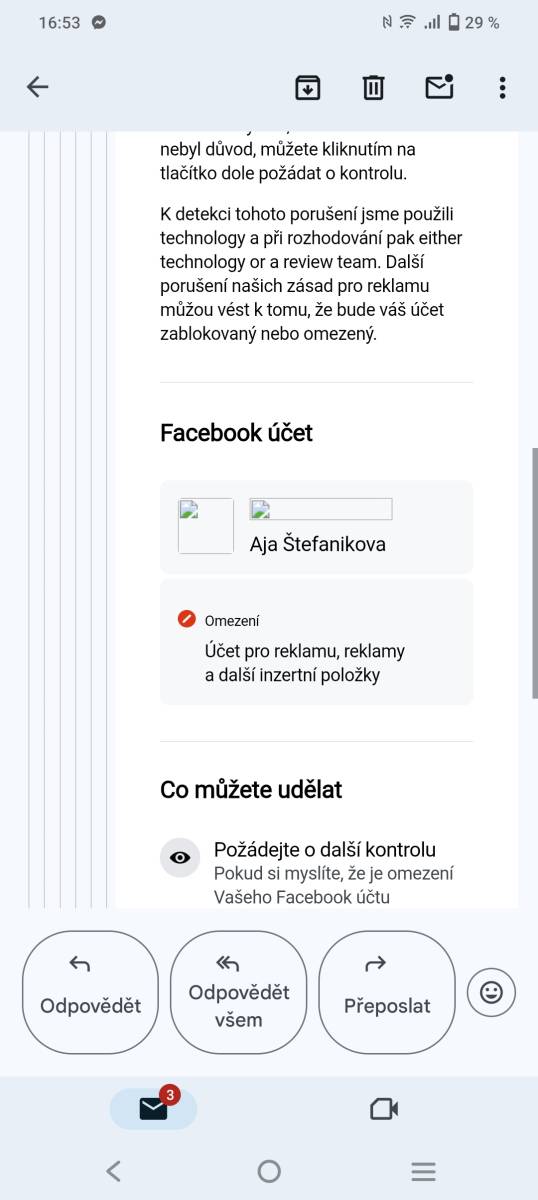The image size is (538, 1200).
Task: Switch to the Meet video tab
Action: (x=384, y=1108)
